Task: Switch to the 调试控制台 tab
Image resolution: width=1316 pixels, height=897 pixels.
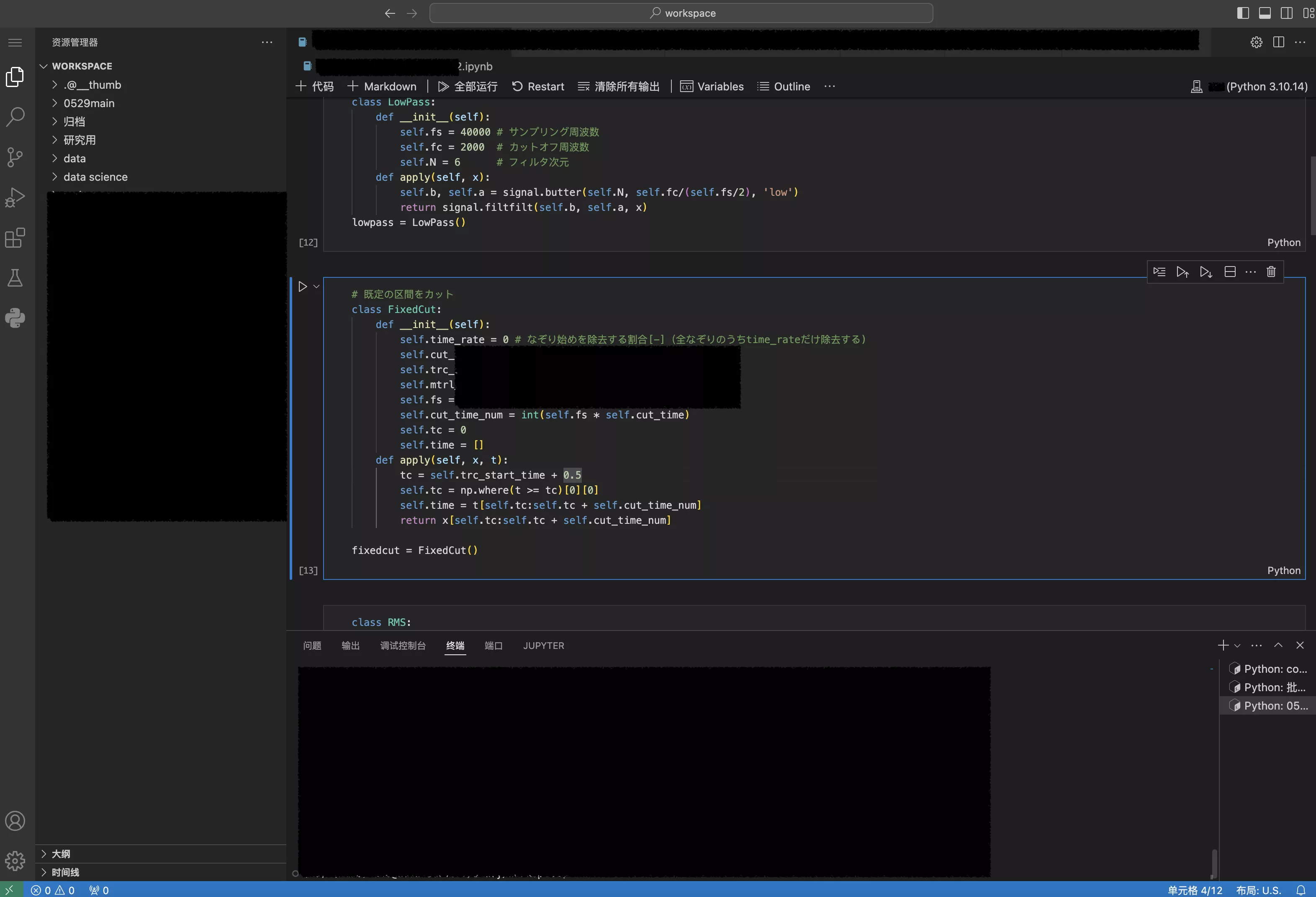Action: tap(403, 646)
